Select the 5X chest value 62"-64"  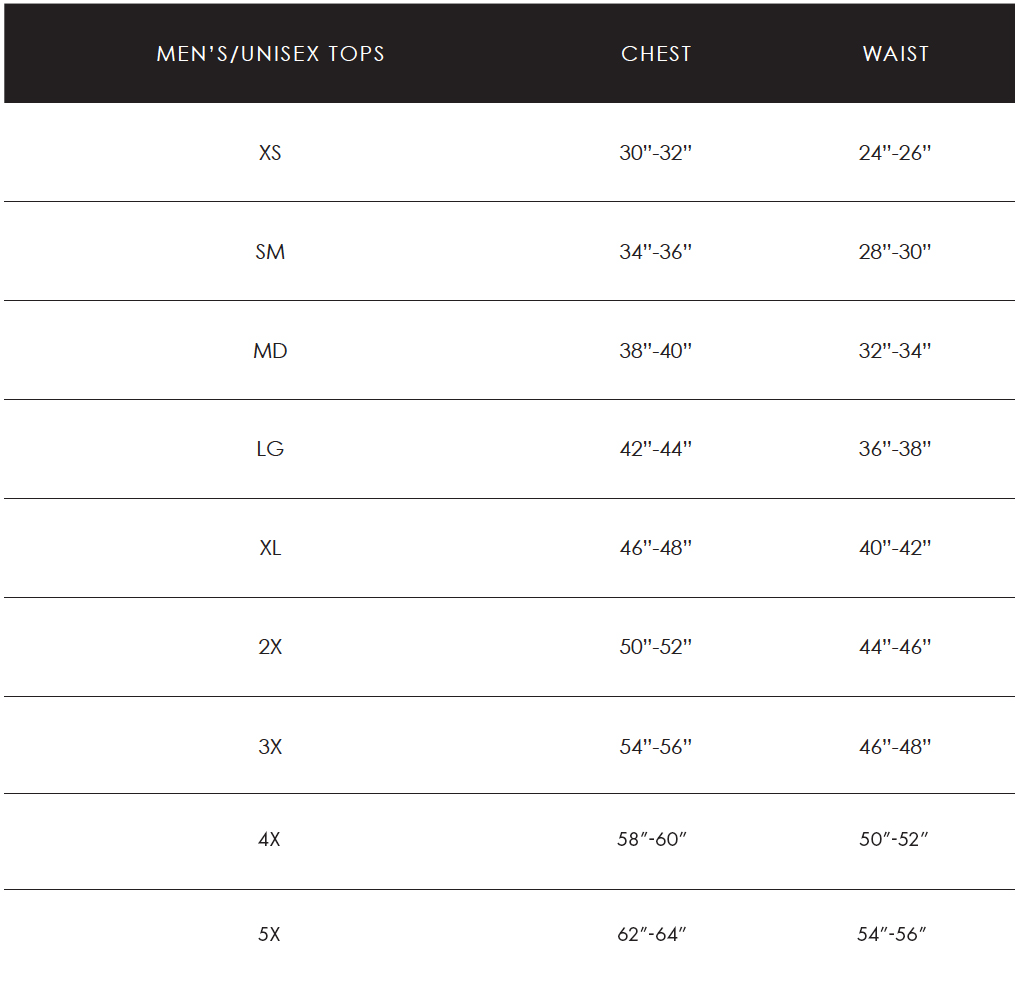pos(652,935)
